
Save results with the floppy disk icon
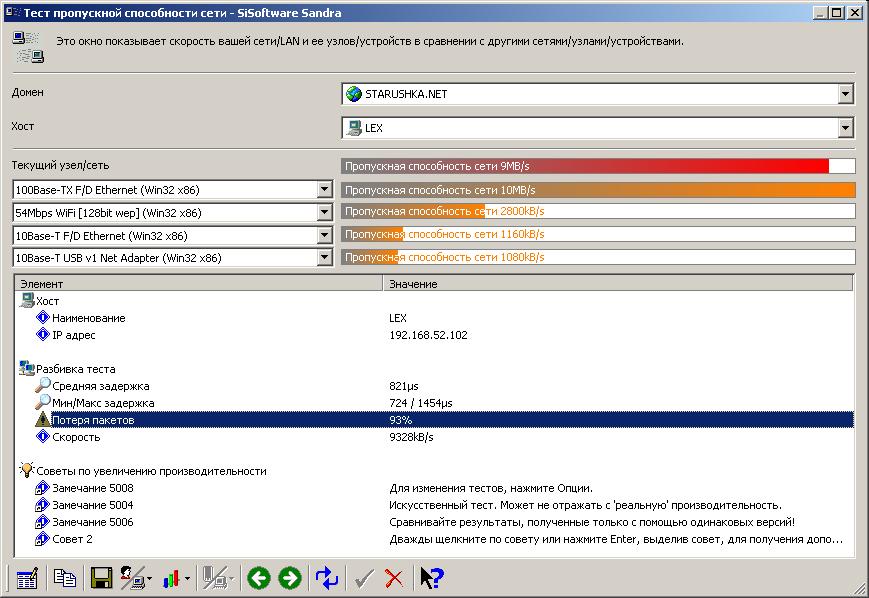[101, 578]
